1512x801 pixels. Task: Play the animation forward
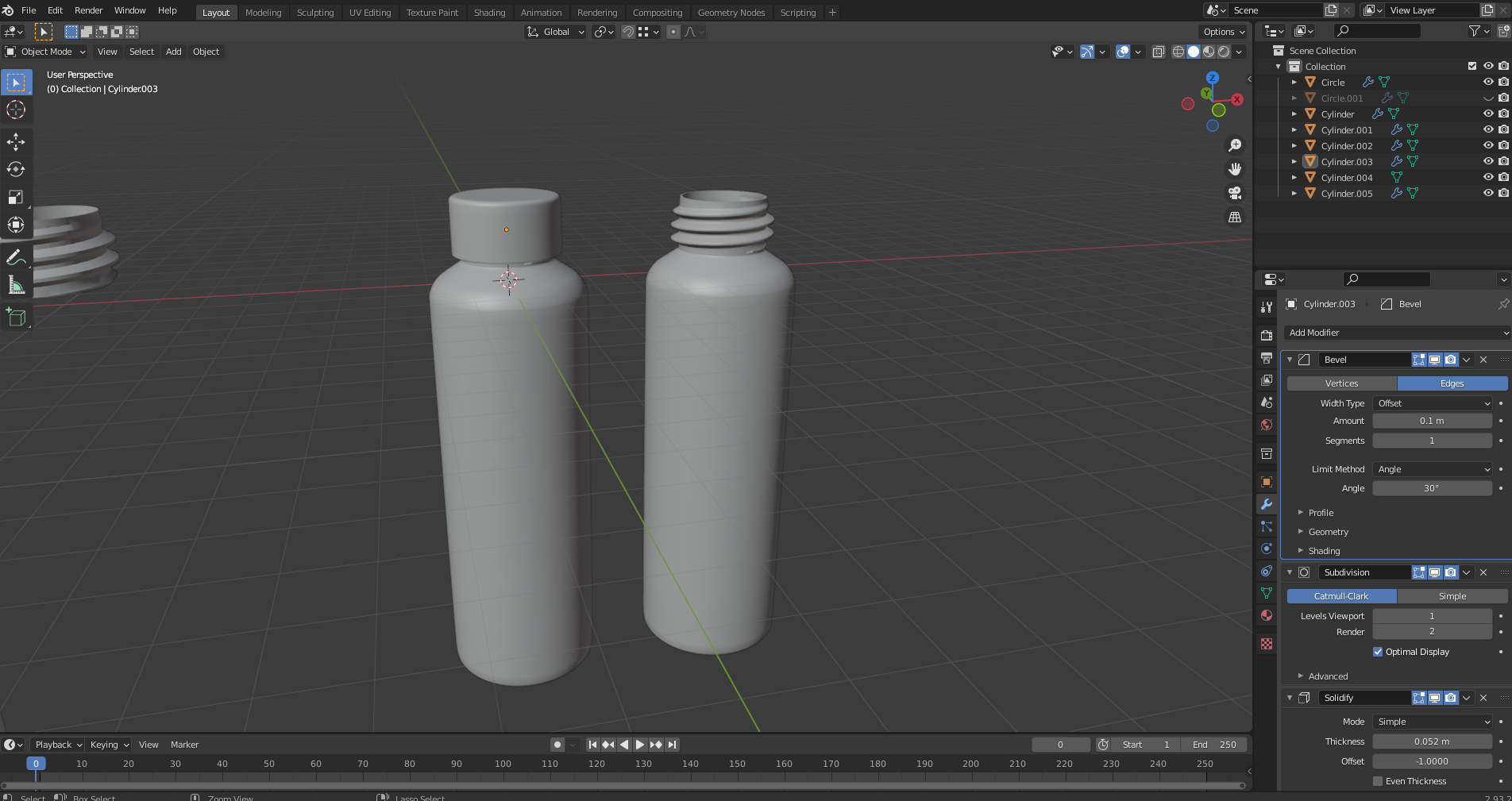pyautogui.click(x=640, y=745)
